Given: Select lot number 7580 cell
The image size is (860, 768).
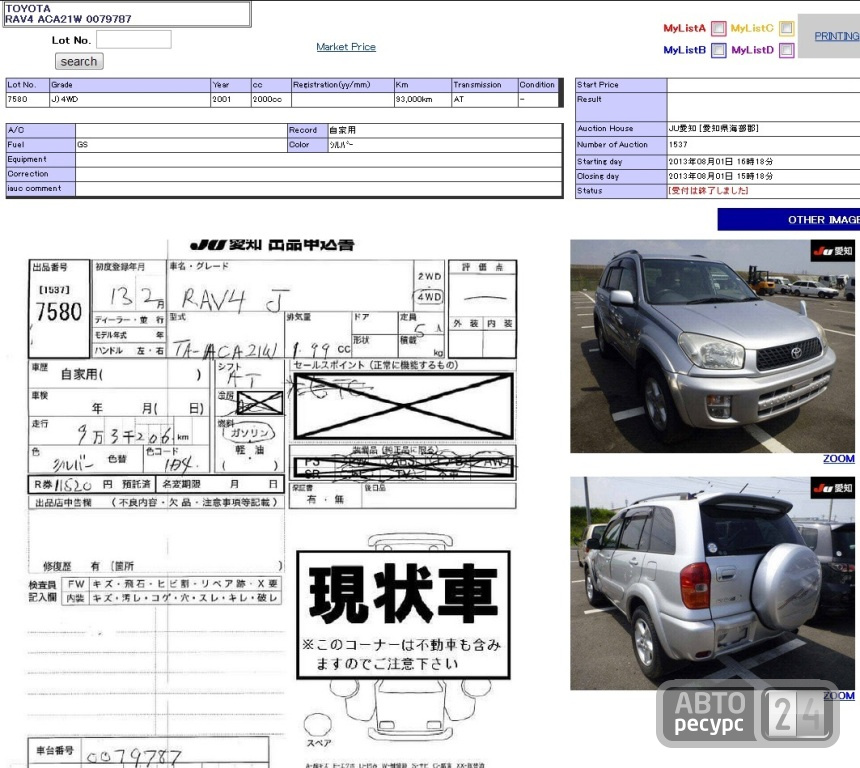Looking at the screenshot, I should (x=27, y=99).
